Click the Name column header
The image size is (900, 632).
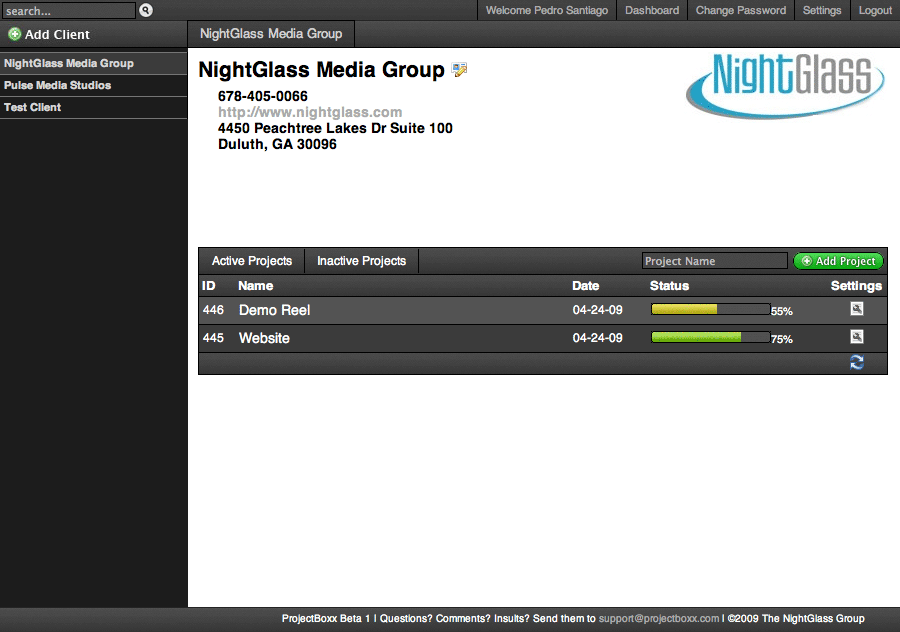click(x=255, y=286)
